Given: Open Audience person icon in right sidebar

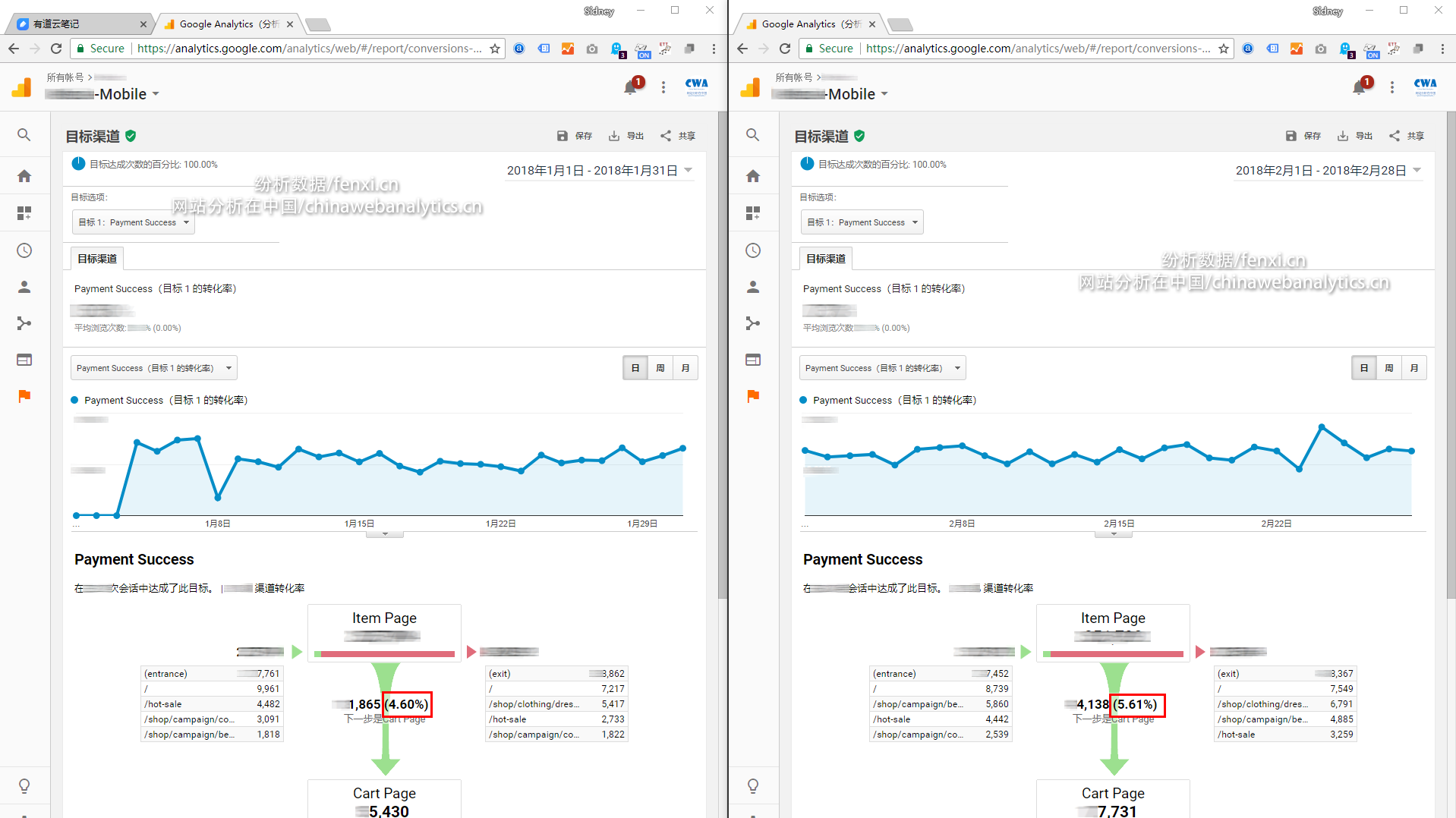Looking at the screenshot, I should pos(752,287).
